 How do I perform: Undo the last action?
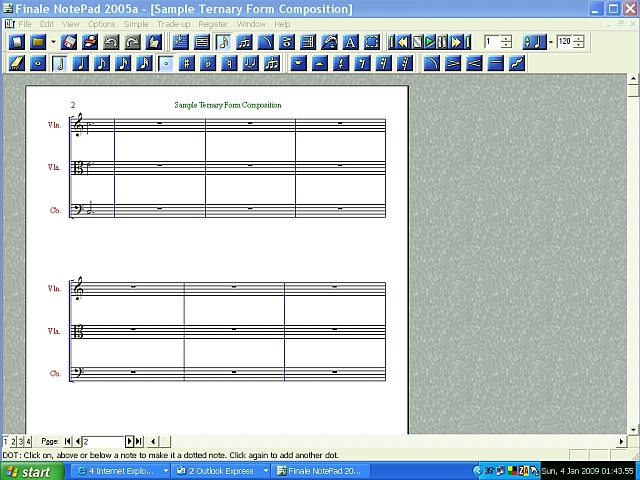point(111,42)
